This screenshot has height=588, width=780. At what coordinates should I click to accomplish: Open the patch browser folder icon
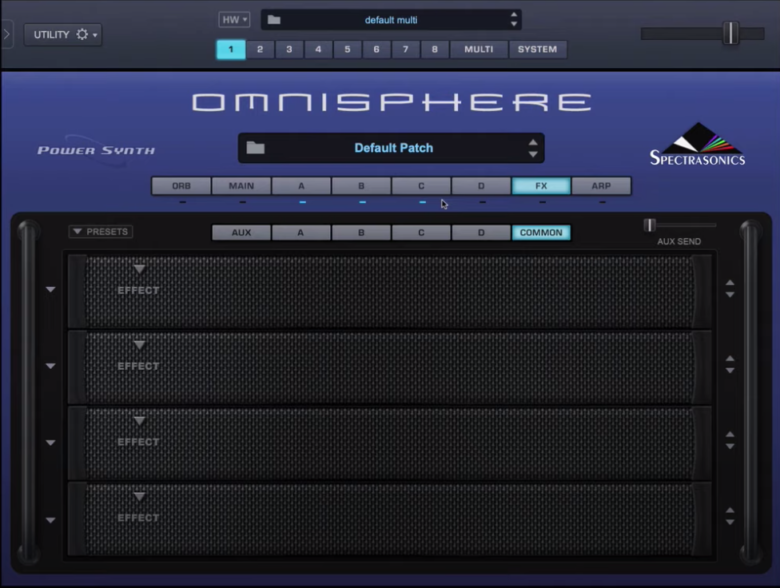(x=256, y=148)
